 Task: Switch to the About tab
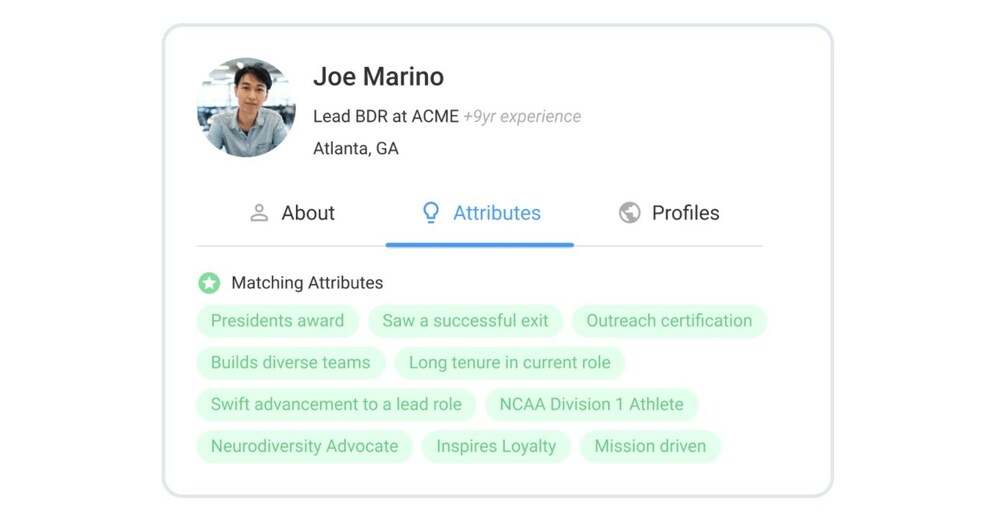(293, 213)
